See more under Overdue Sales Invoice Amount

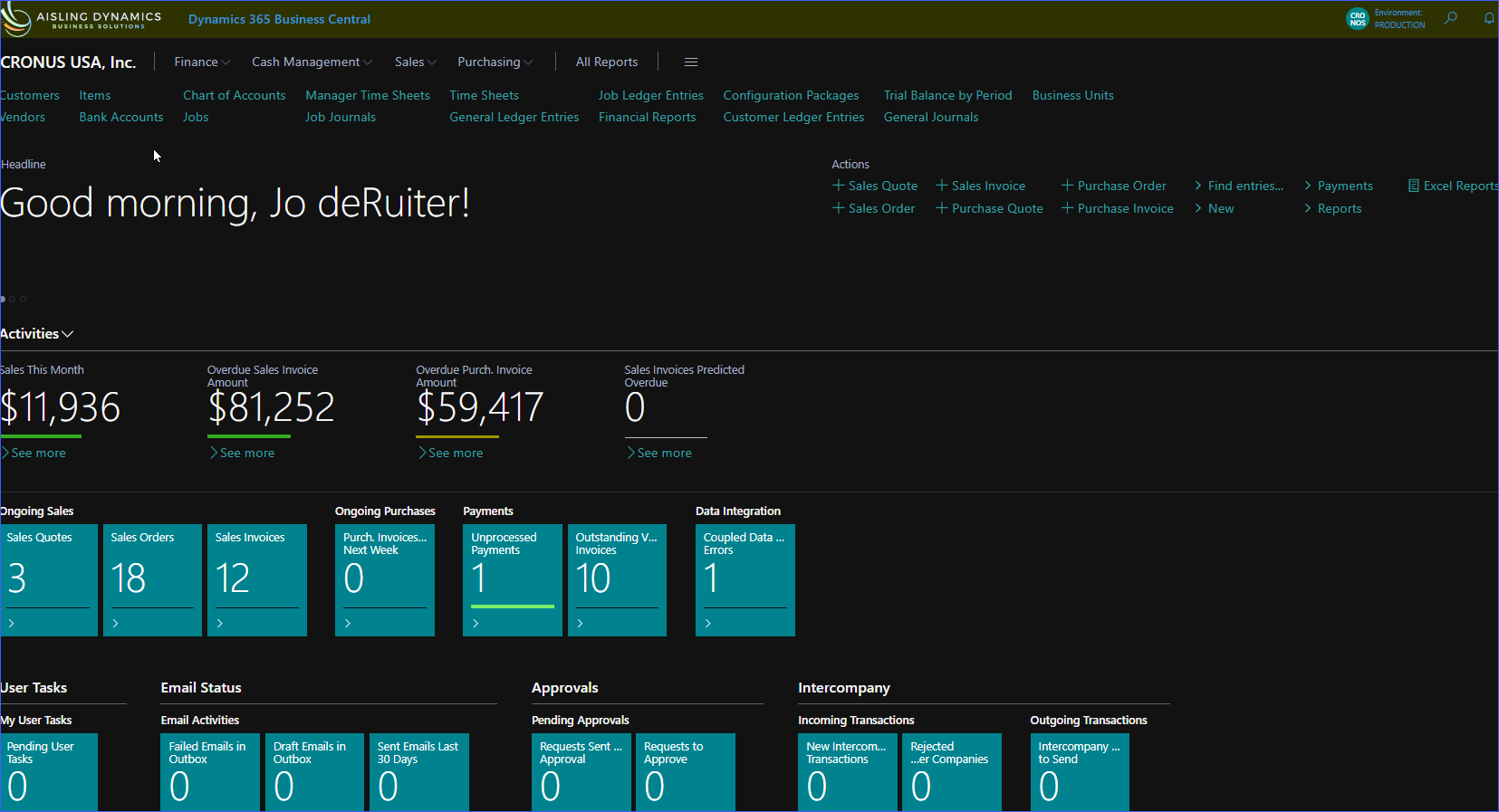243,453
